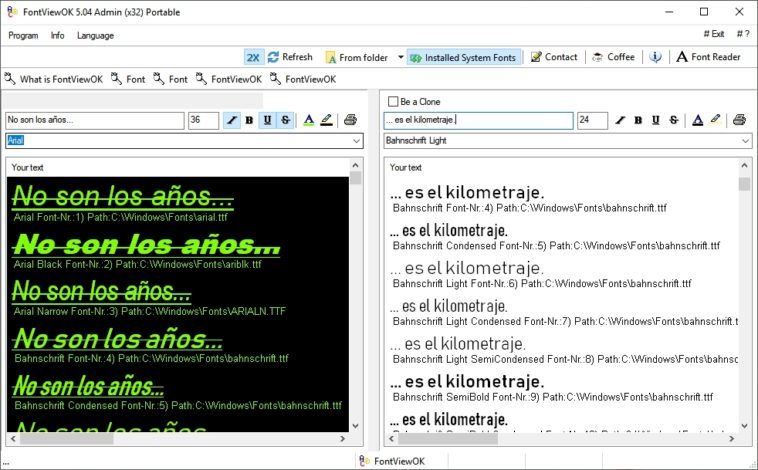Toggle strikethrough in the left panel
This screenshot has width=758, height=470.
point(286,120)
